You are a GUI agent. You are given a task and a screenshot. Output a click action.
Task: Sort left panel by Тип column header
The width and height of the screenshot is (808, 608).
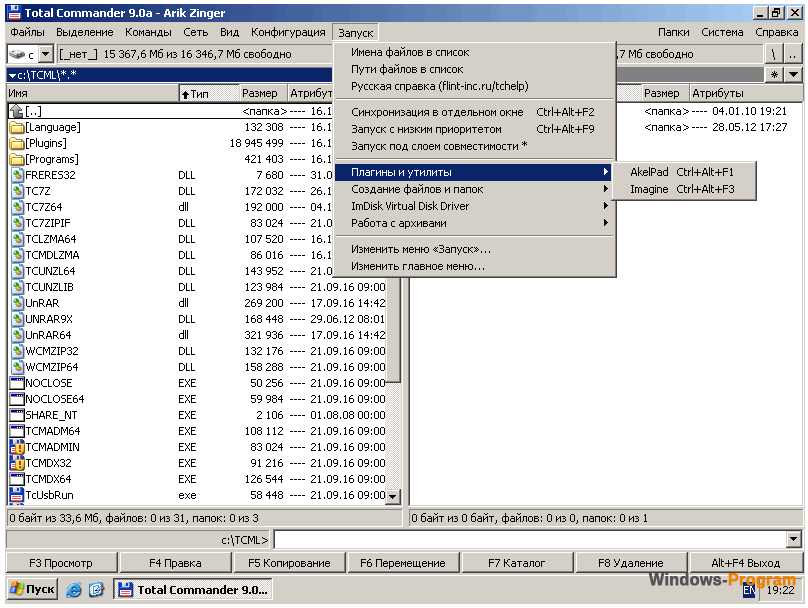click(x=209, y=93)
